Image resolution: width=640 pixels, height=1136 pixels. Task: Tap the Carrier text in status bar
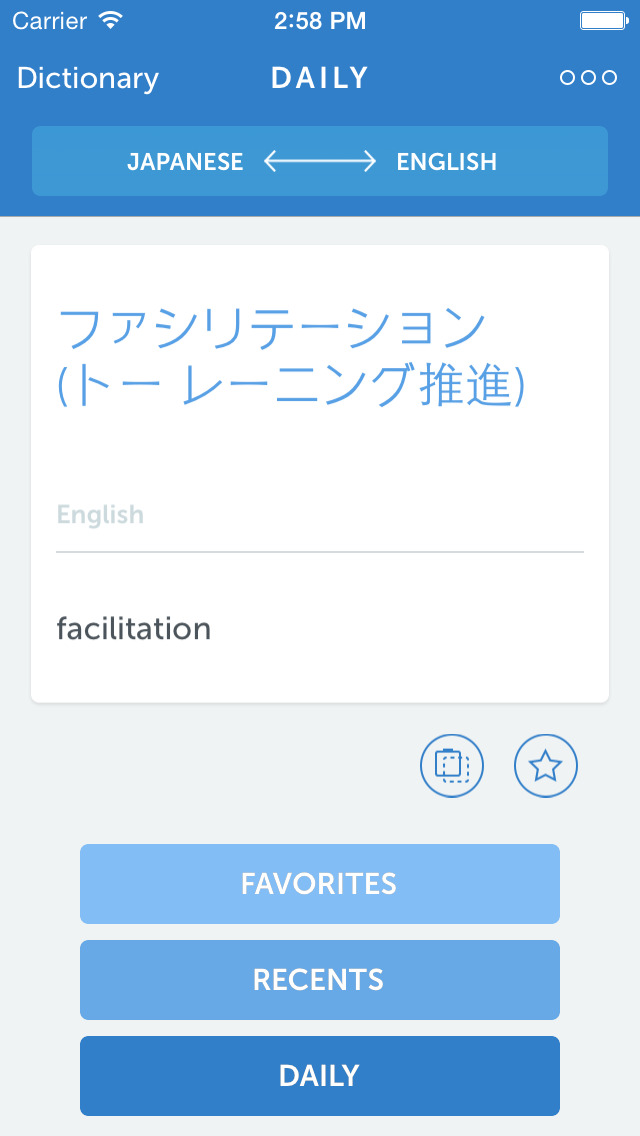click(x=50, y=20)
